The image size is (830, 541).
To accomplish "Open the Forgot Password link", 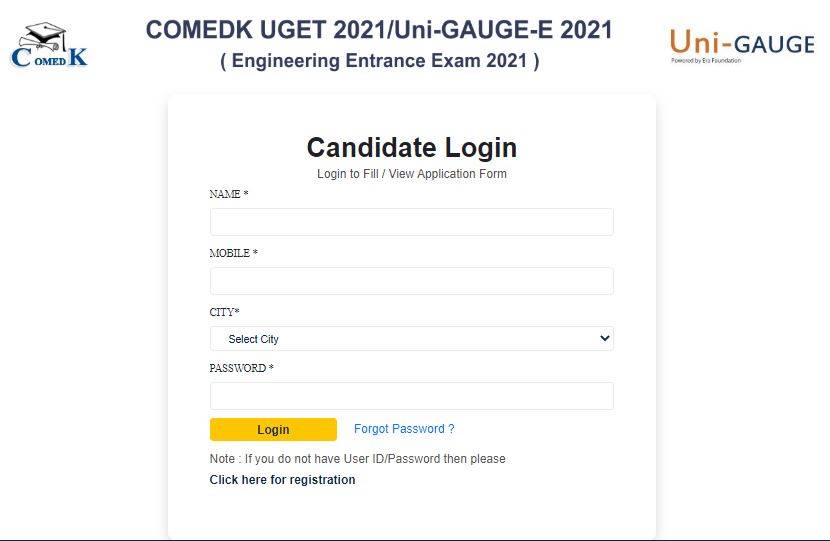I will pos(404,429).
